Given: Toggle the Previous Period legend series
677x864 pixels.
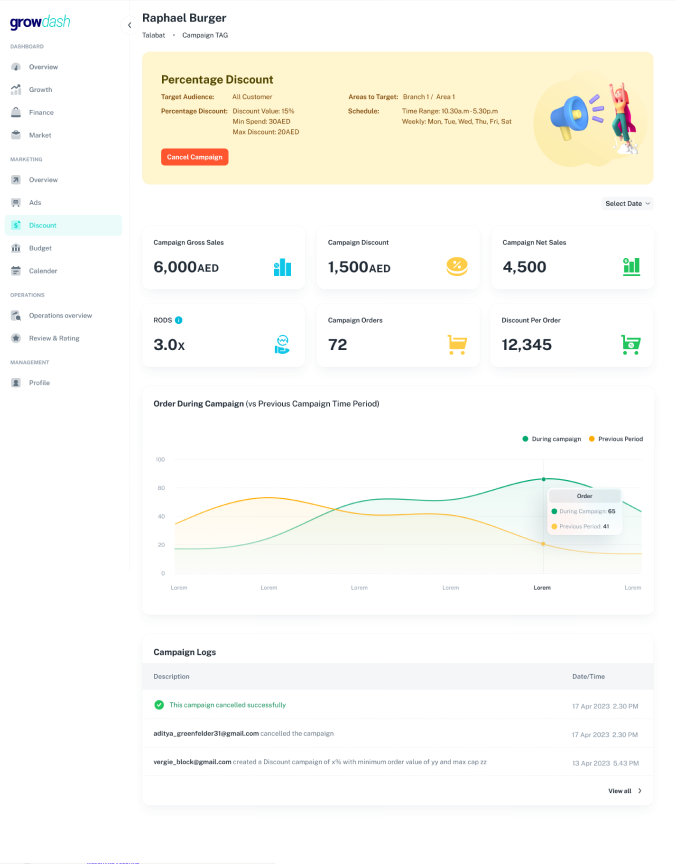Looking at the screenshot, I should pos(616,439).
